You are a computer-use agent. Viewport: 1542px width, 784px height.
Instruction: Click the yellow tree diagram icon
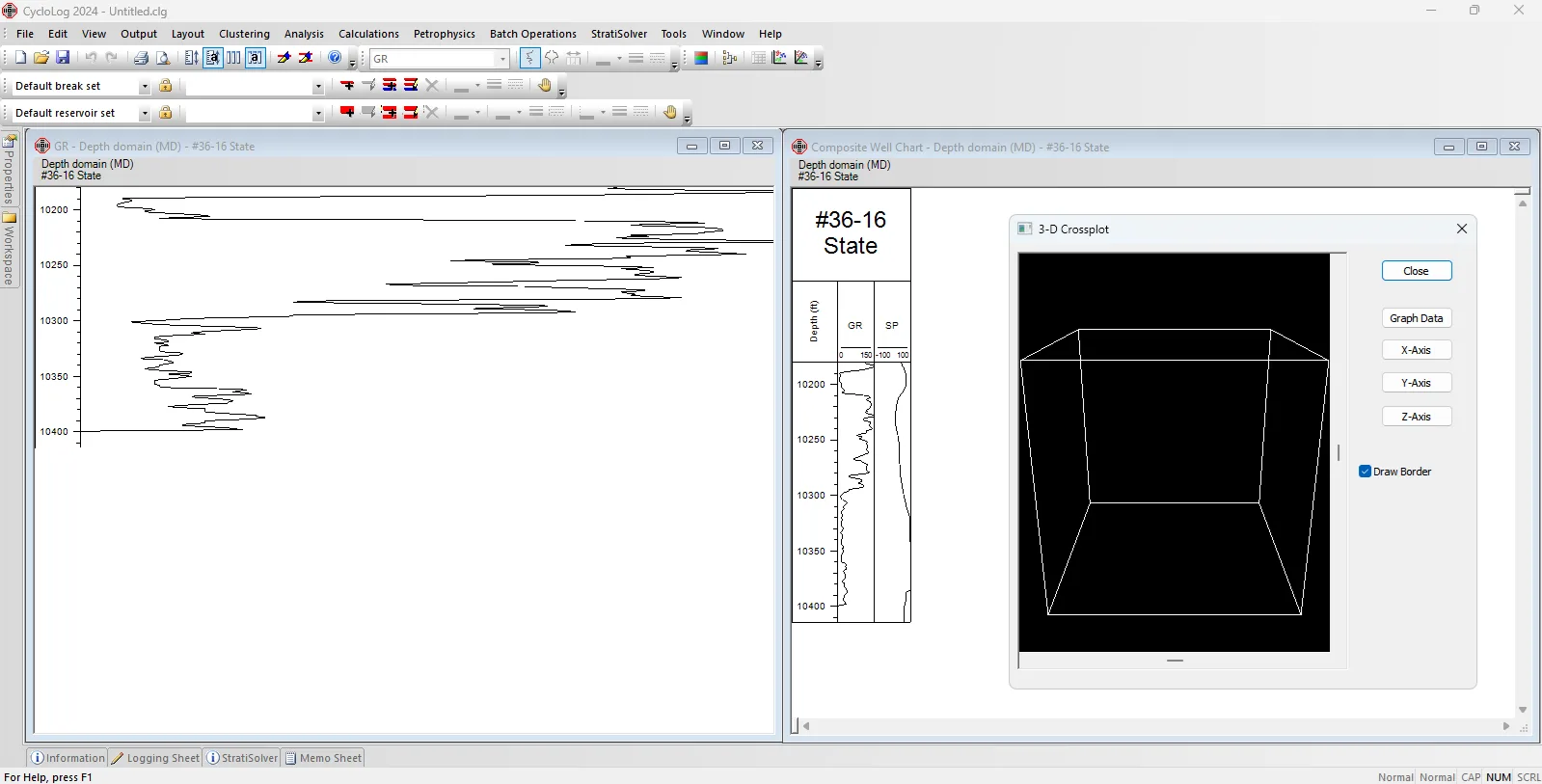[730, 58]
